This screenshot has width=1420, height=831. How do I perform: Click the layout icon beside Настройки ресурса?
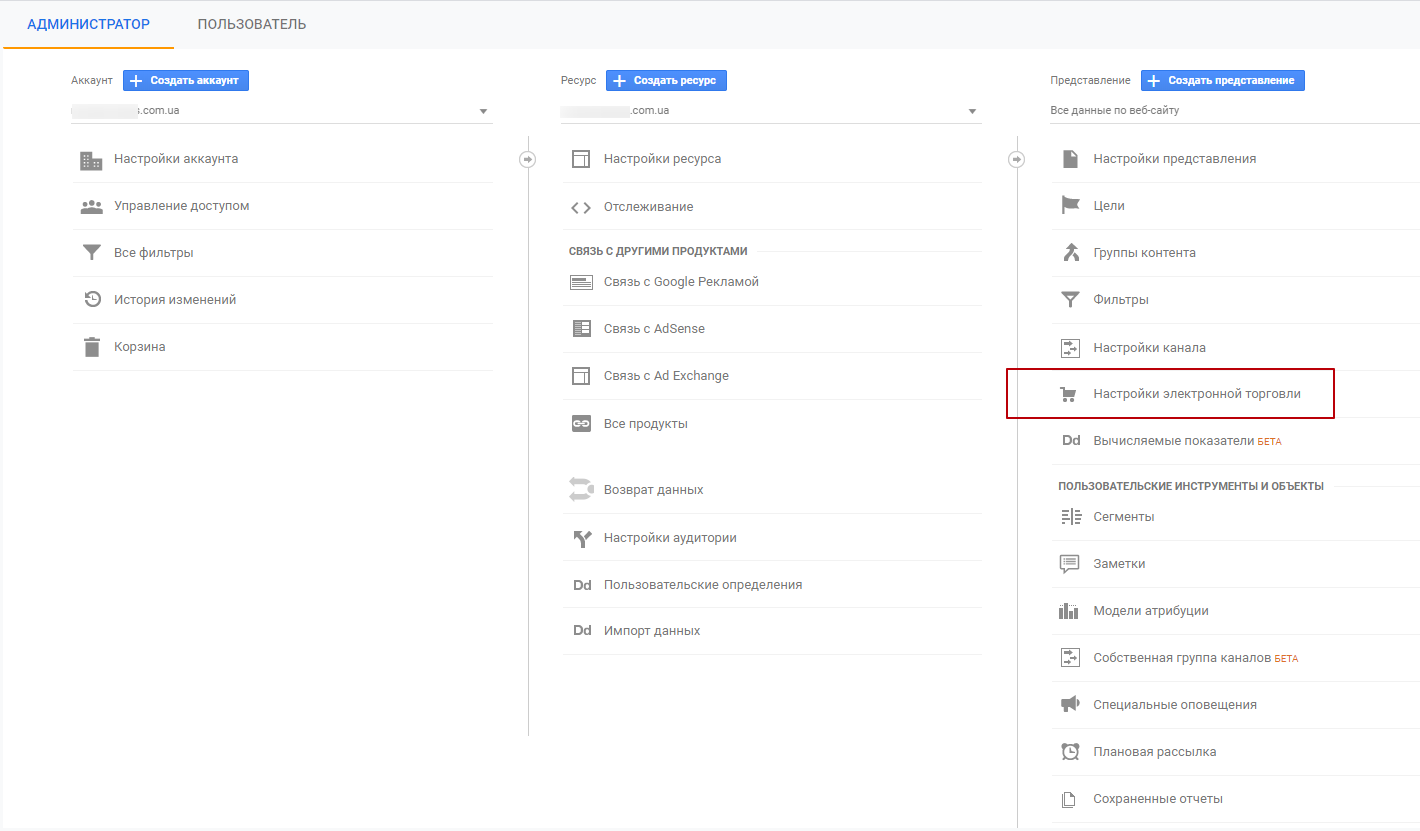(x=581, y=159)
